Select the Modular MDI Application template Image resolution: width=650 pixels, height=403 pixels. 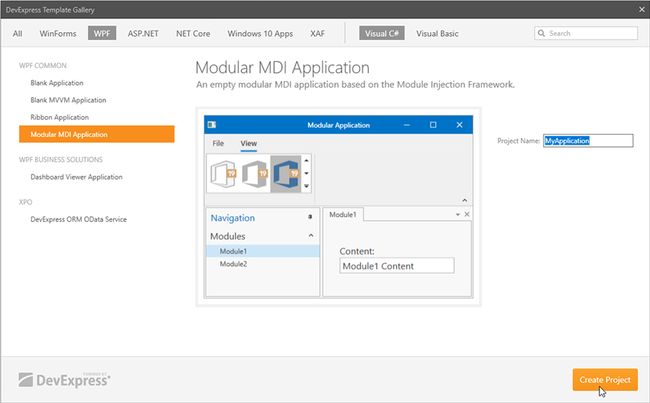(x=97, y=134)
